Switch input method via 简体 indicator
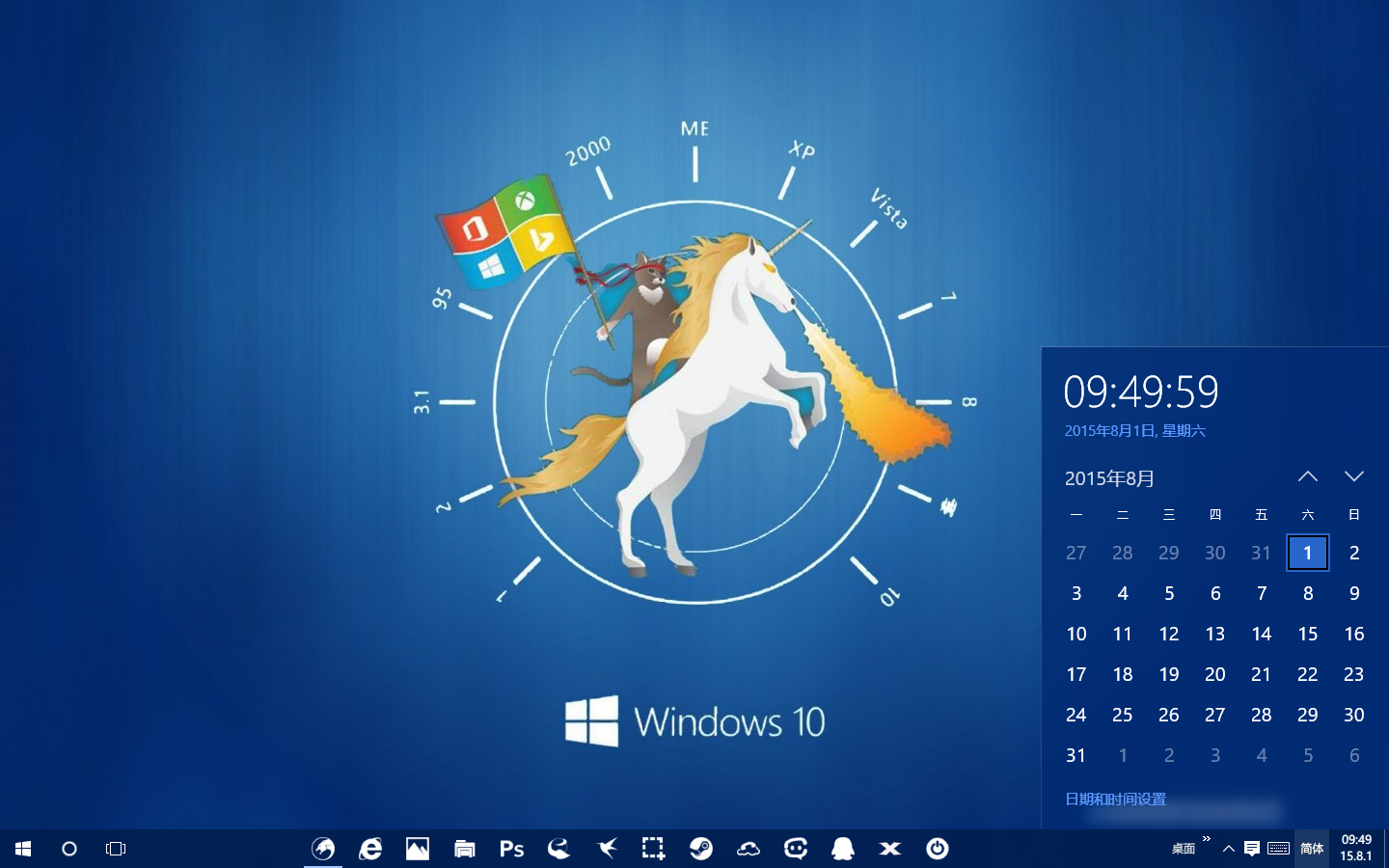The height and width of the screenshot is (868, 1389). click(x=1312, y=849)
